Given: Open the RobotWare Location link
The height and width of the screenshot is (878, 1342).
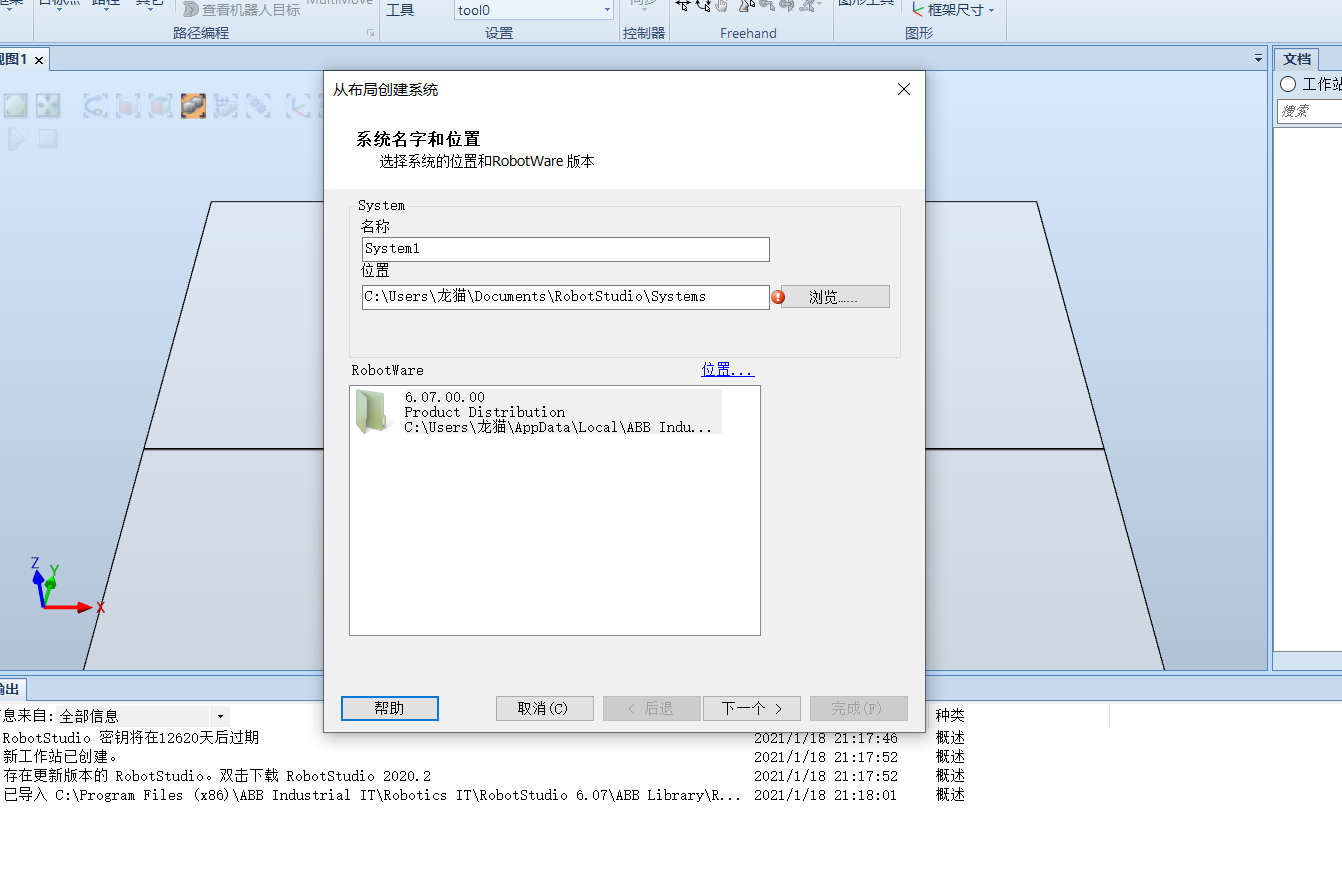Looking at the screenshot, I should [x=727, y=370].
